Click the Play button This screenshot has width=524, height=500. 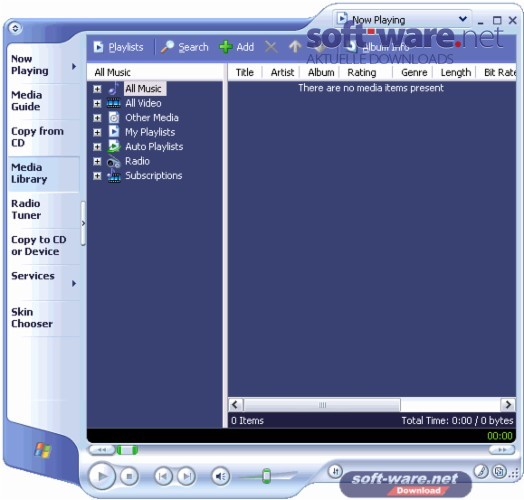click(x=102, y=476)
